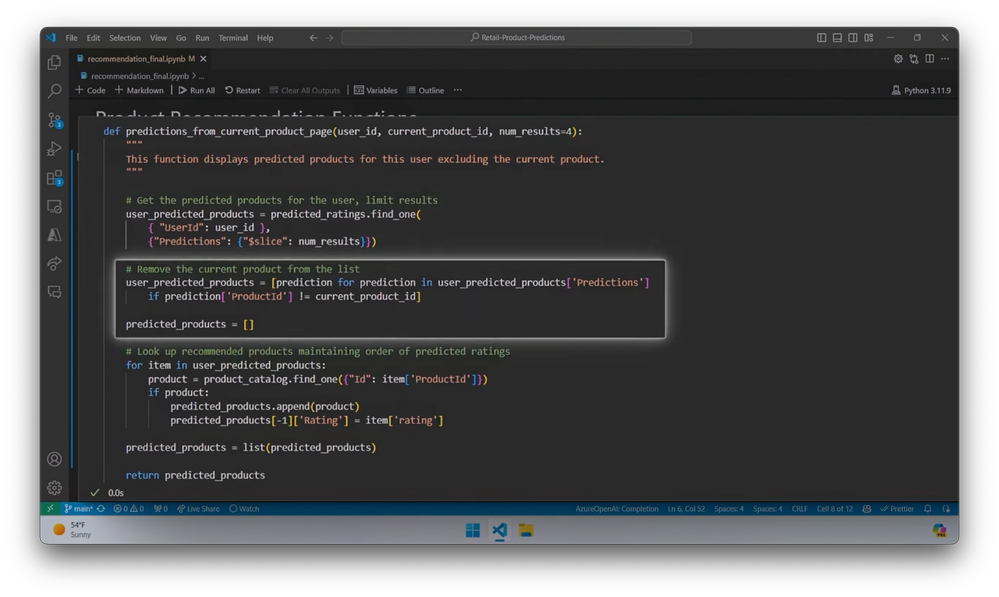
Task: Click Cell 8 of 12 status item
Action: [835, 508]
